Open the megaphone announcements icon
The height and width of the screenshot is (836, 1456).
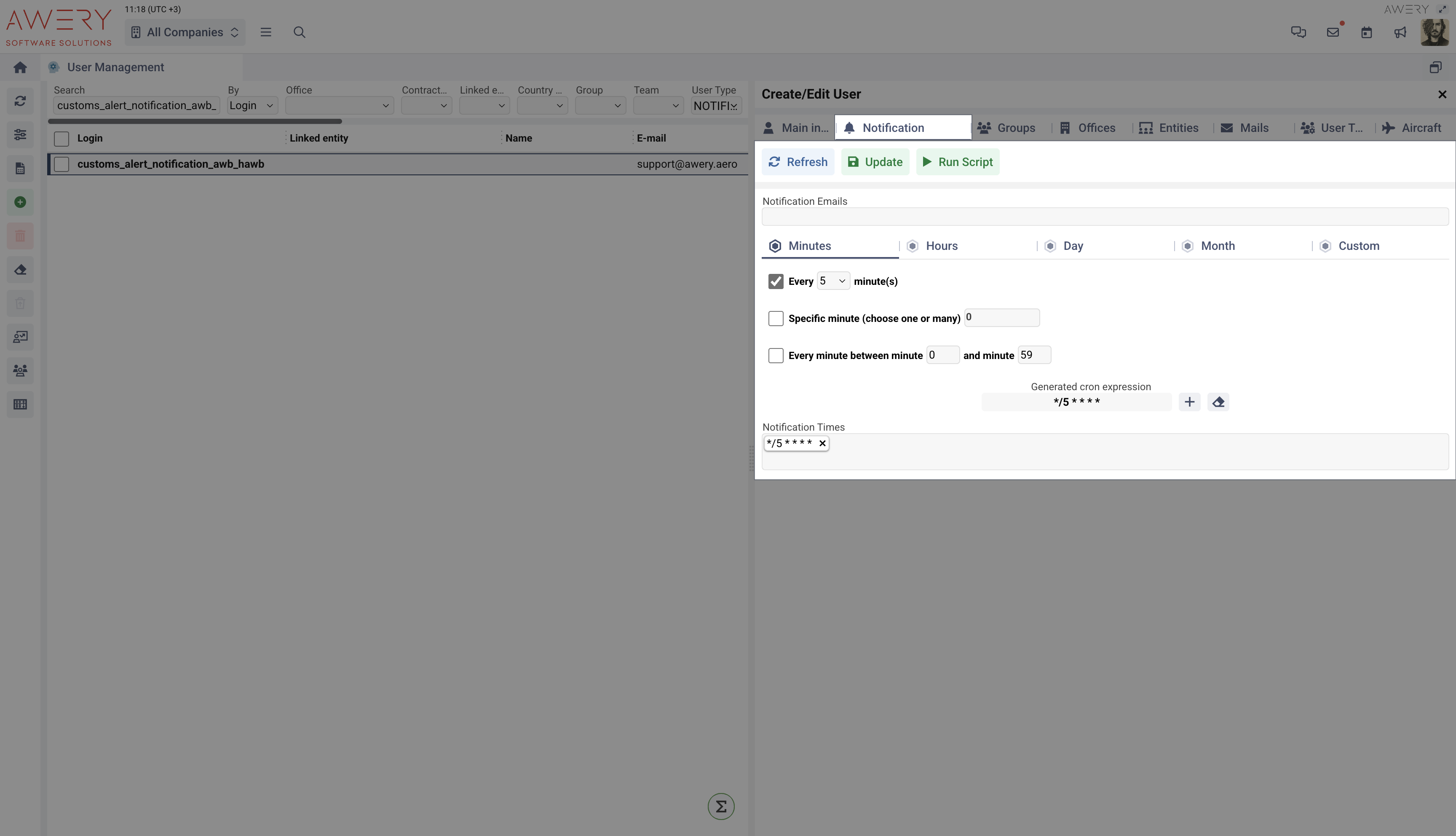click(1400, 32)
